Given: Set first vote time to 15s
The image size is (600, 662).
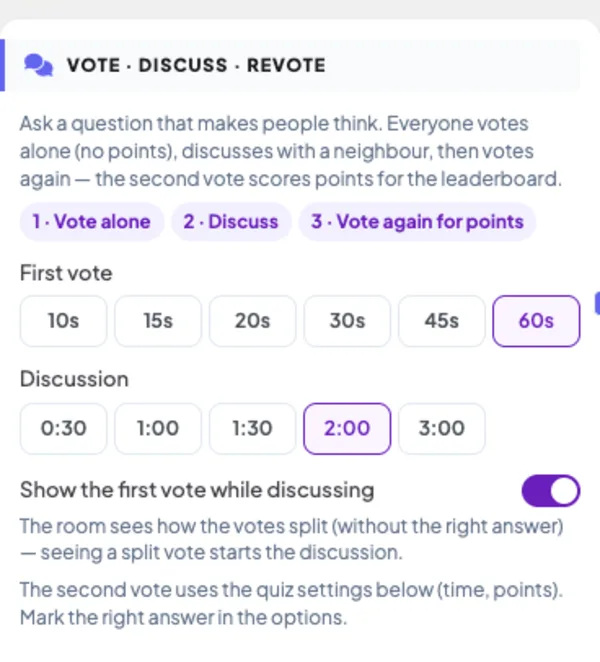Looking at the screenshot, I should click(158, 321).
